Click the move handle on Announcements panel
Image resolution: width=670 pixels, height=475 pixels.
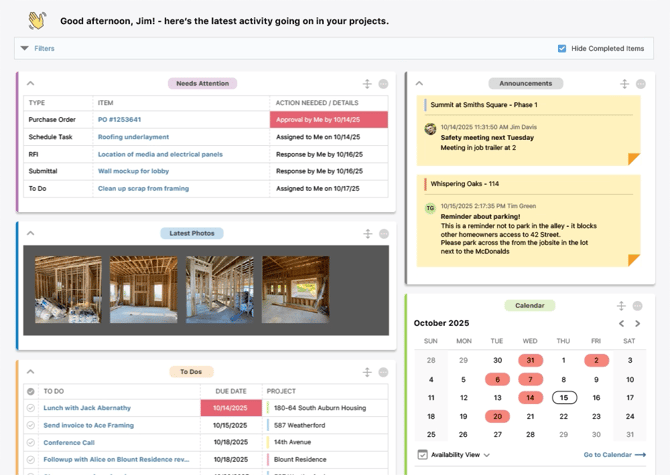pyautogui.click(x=624, y=84)
